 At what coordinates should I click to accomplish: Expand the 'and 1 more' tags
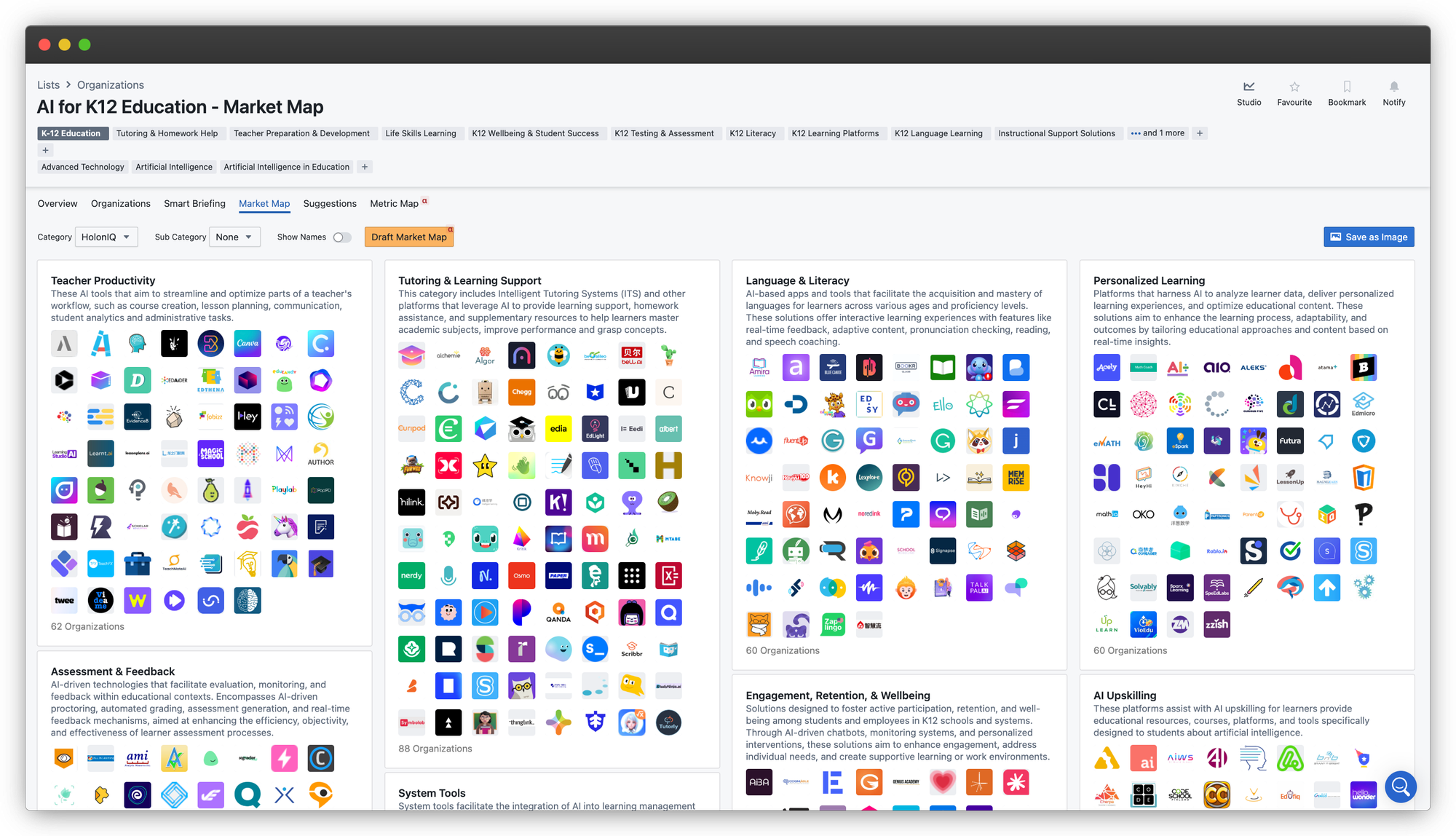(x=1158, y=133)
